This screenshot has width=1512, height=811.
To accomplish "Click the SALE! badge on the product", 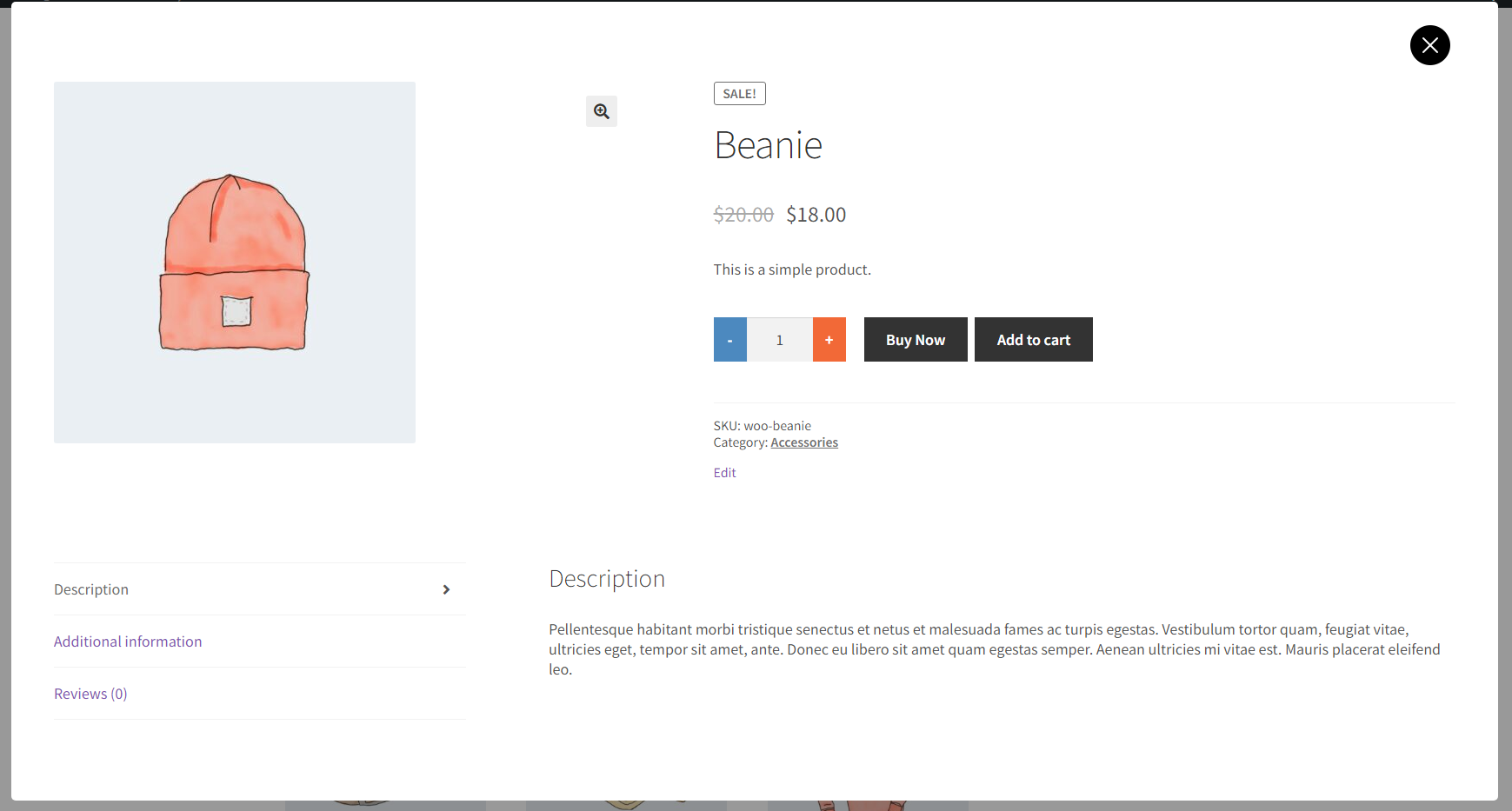I will point(739,93).
